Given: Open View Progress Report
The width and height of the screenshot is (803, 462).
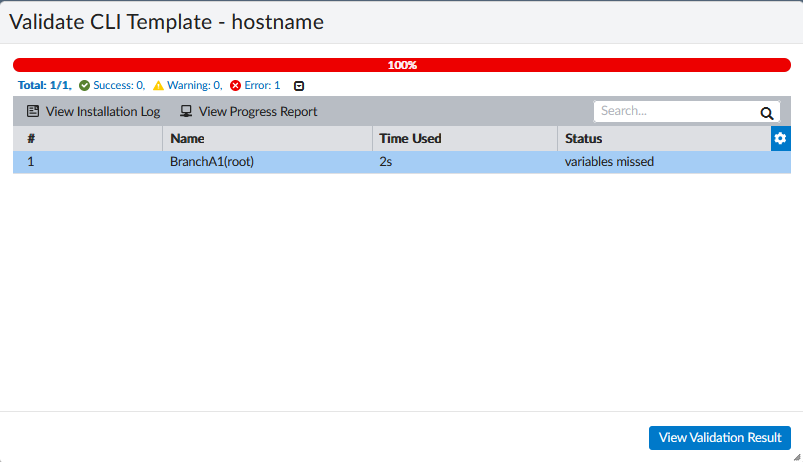Looking at the screenshot, I should pos(248,111).
